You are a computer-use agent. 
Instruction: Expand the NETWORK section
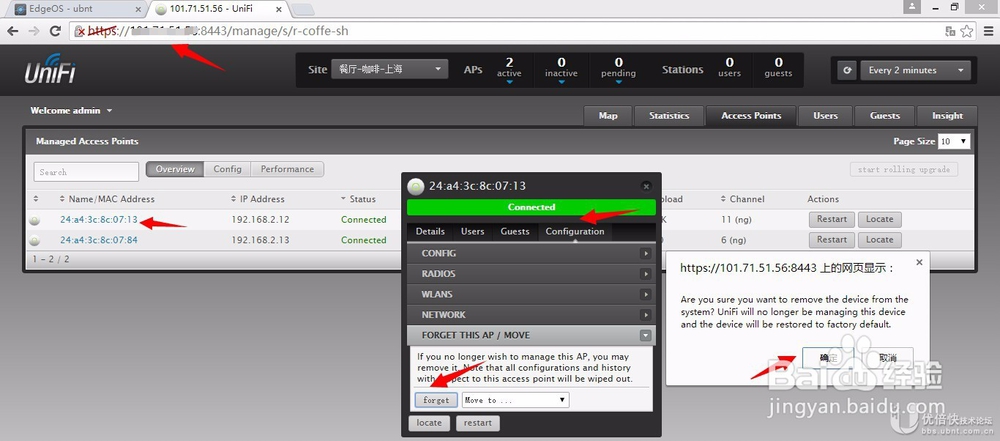[x=531, y=315]
